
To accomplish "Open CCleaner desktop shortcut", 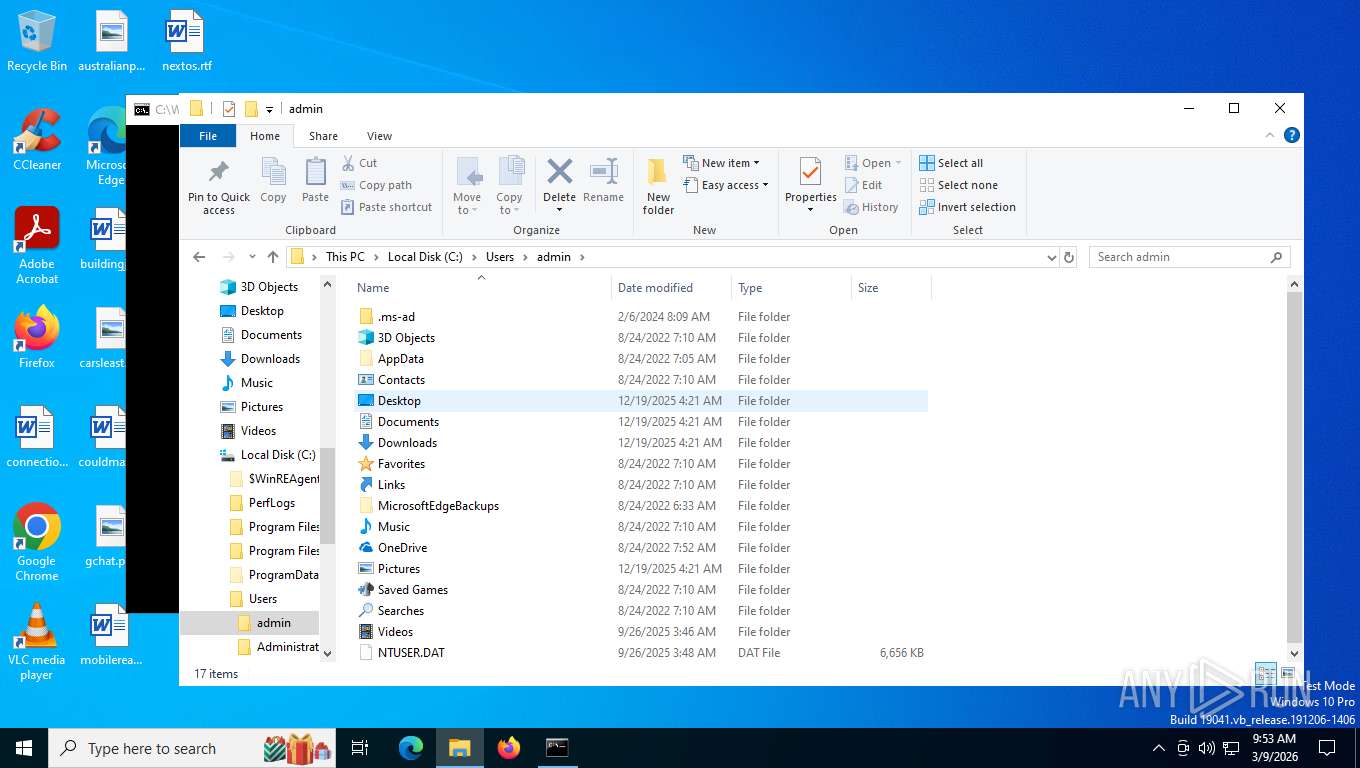I will (x=37, y=140).
